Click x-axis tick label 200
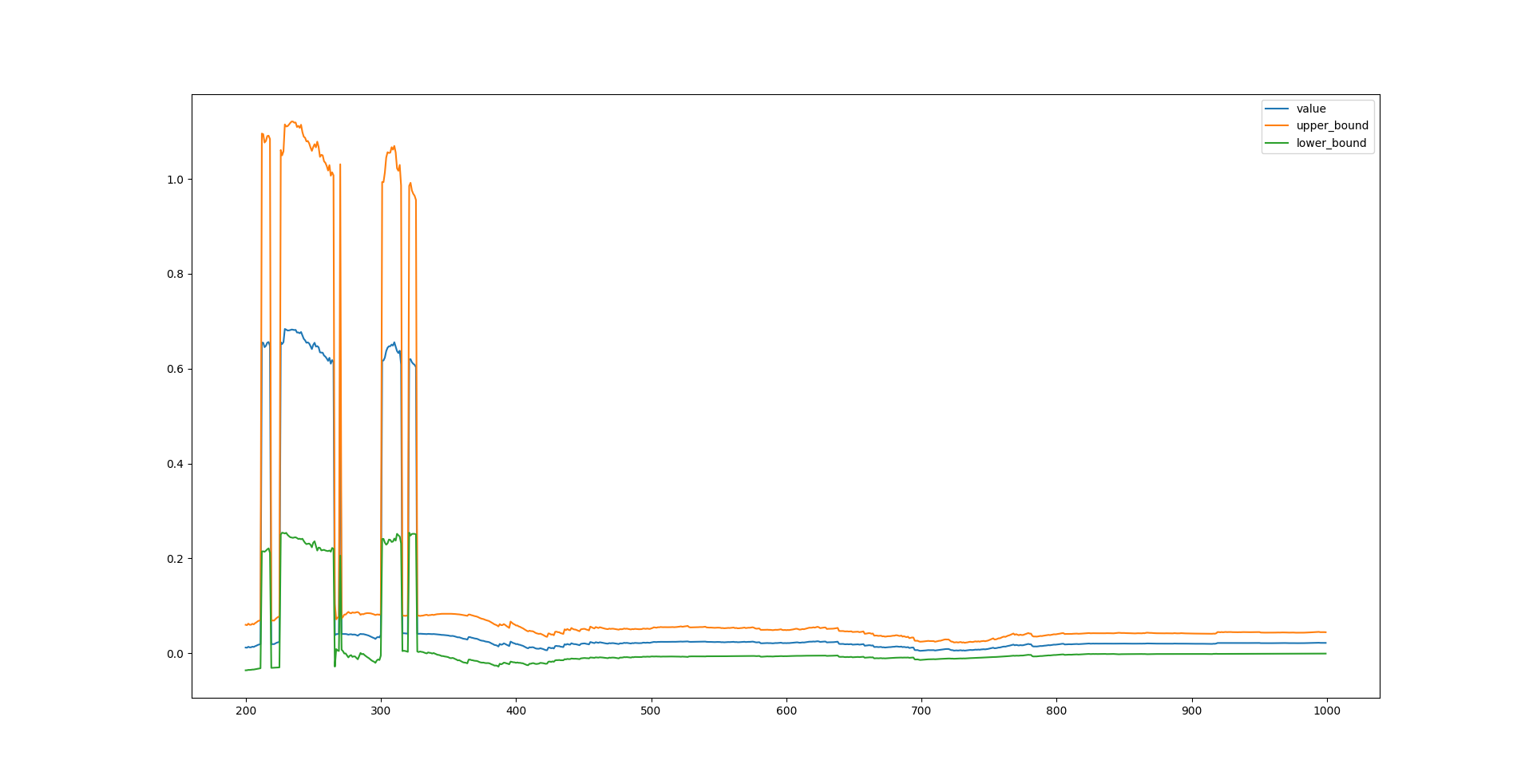1533x784 pixels. point(246,711)
